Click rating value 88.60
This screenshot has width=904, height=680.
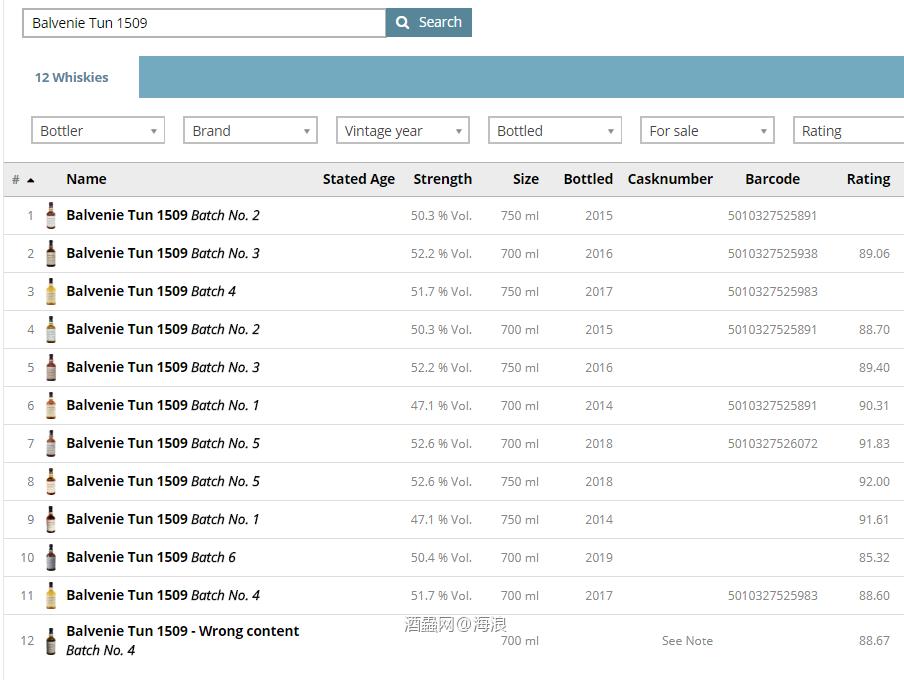(874, 596)
